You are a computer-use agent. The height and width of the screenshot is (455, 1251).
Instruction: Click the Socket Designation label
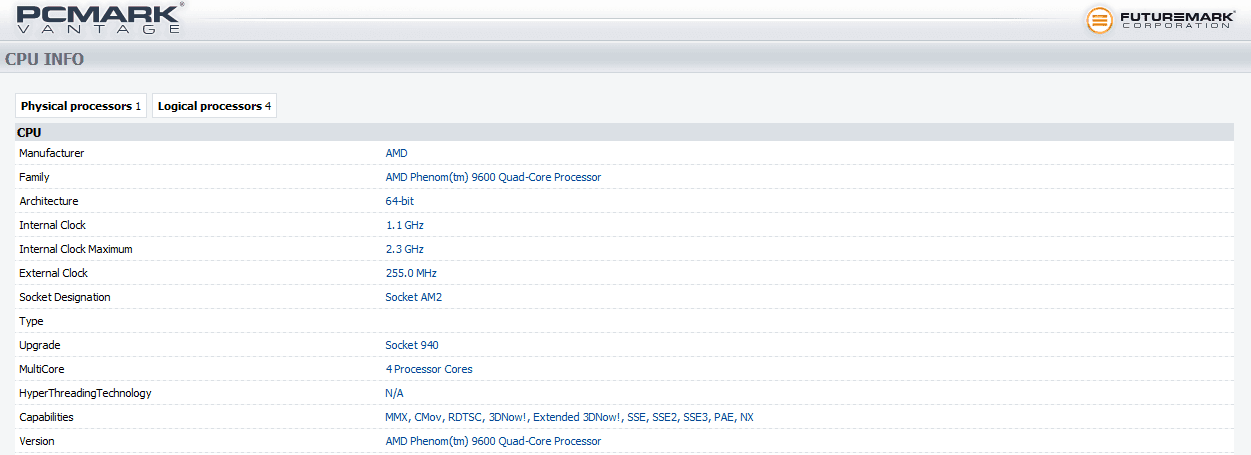[65, 297]
